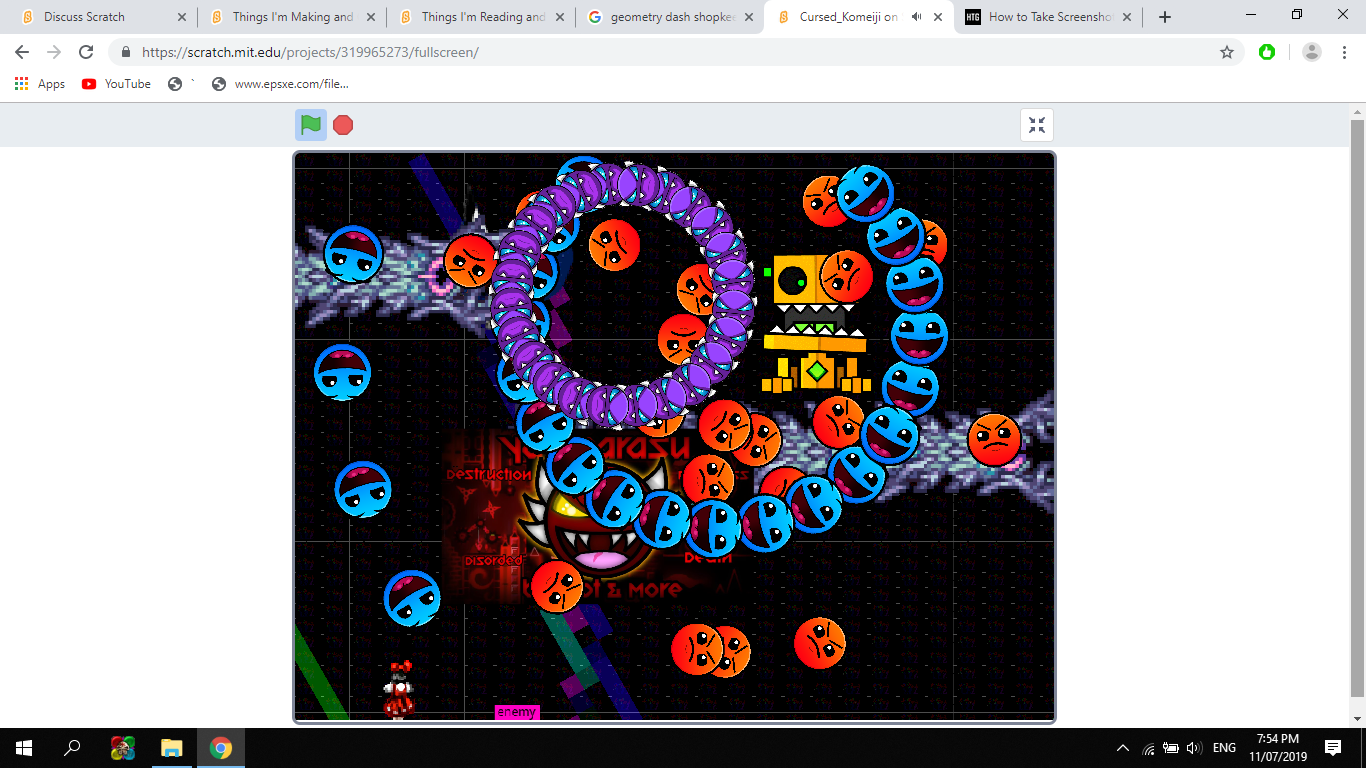
Task: Reload the Scratch project page
Action: 86,52
